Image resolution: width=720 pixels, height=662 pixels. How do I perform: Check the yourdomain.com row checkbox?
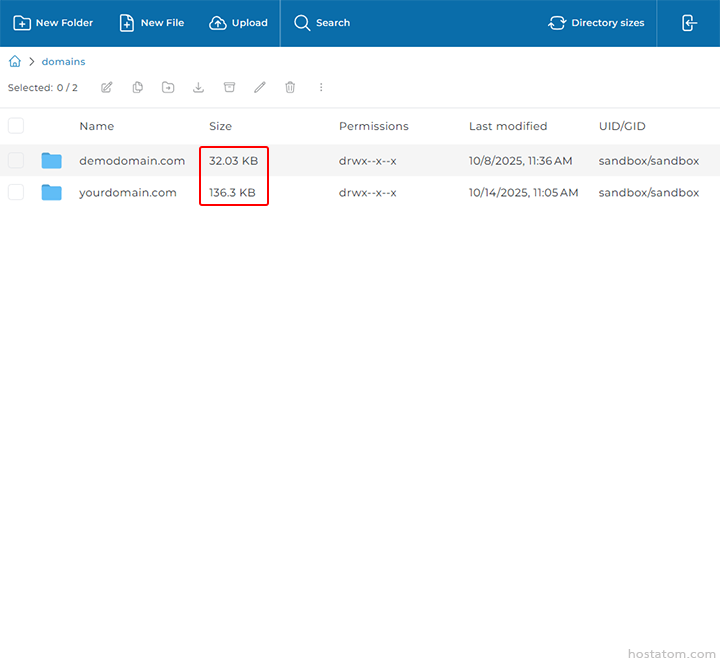coord(16,192)
